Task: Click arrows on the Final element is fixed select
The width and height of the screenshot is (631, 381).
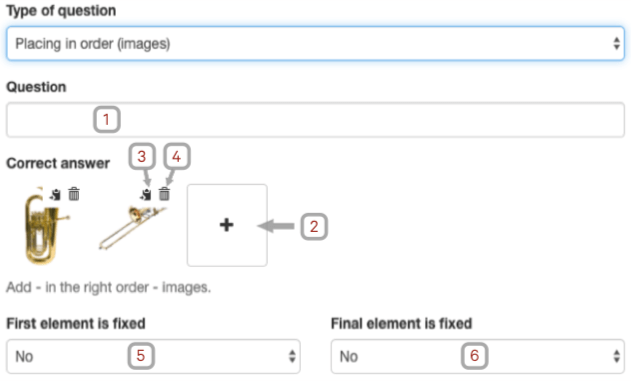Action: click(x=616, y=356)
